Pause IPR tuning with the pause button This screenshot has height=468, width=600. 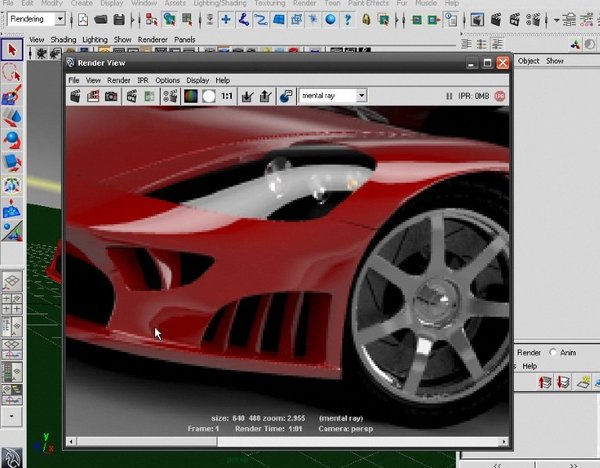[x=449, y=96]
